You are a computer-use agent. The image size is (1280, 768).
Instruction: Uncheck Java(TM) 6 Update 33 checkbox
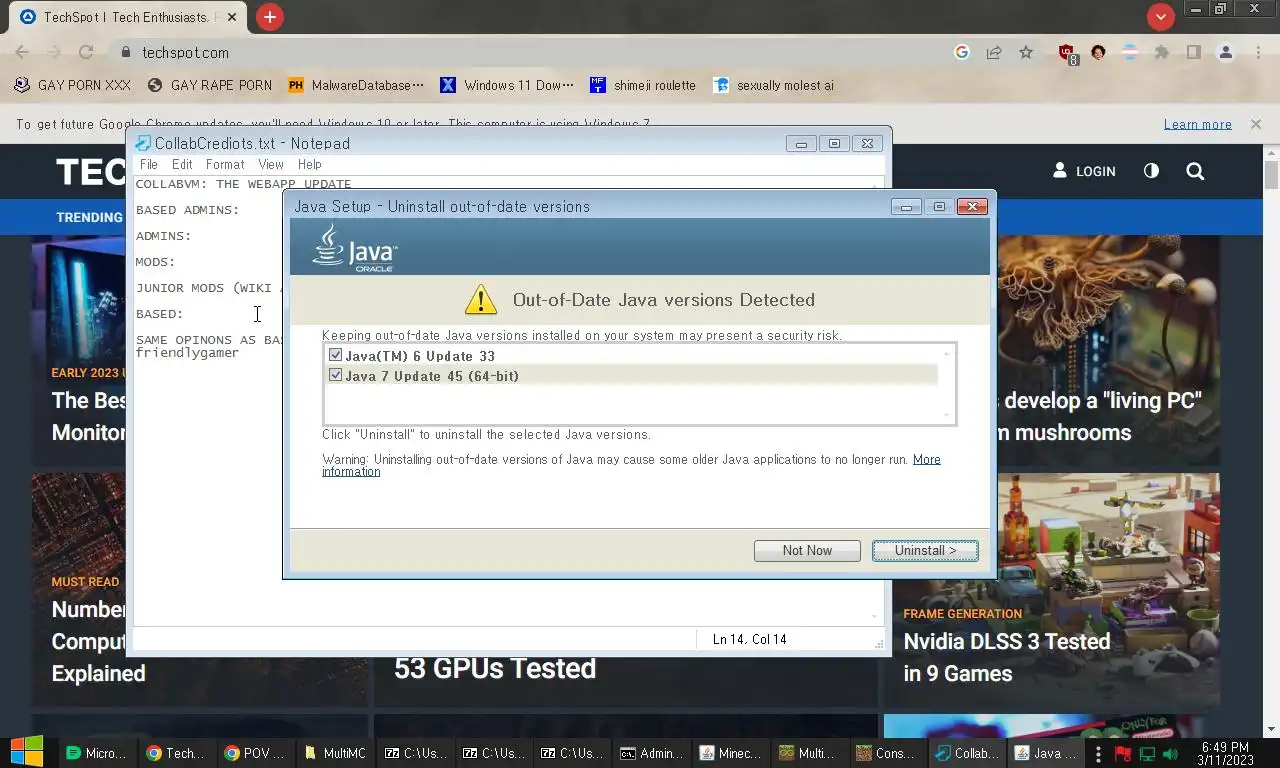(x=335, y=355)
